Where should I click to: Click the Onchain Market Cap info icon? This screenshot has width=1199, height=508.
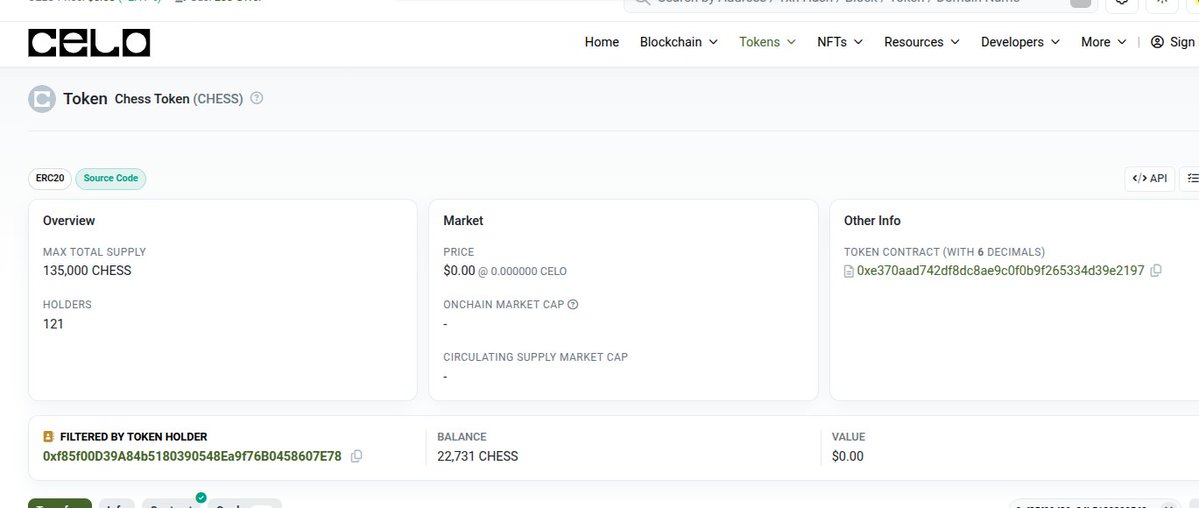pyautogui.click(x=573, y=304)
